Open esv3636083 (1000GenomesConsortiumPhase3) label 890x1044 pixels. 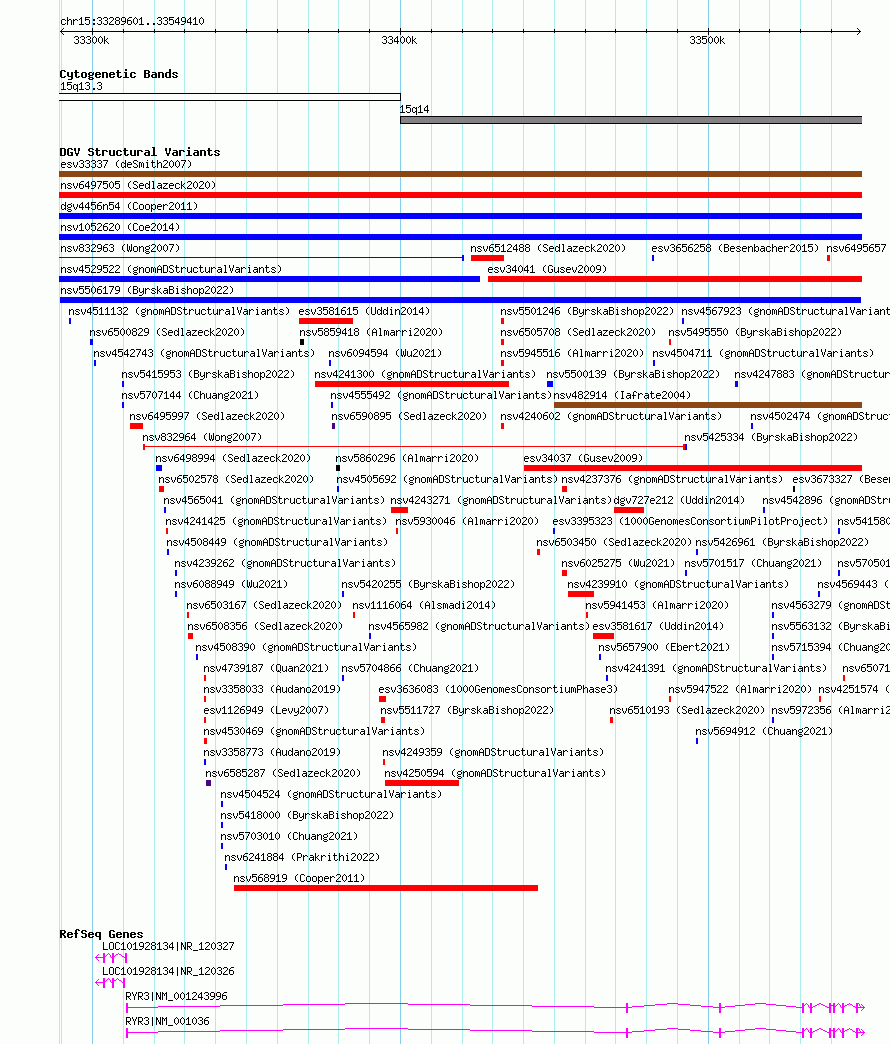pos(498,689)
